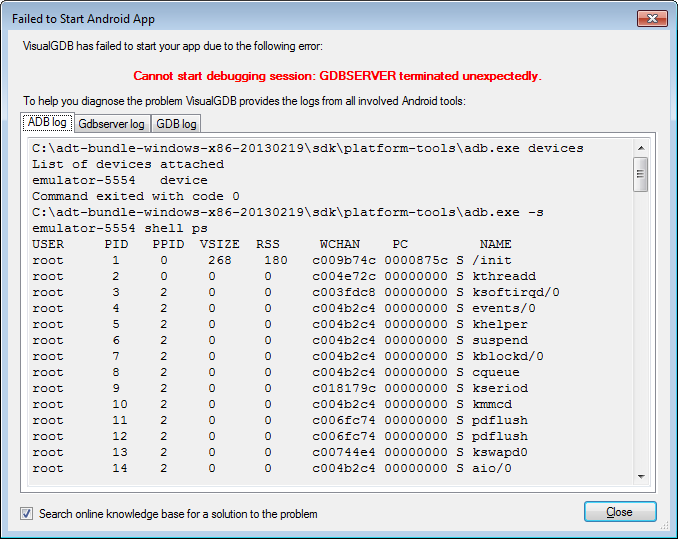Screen dimensions: 678x539
Task: Click the cqueue process row
Action: [276, 372]
